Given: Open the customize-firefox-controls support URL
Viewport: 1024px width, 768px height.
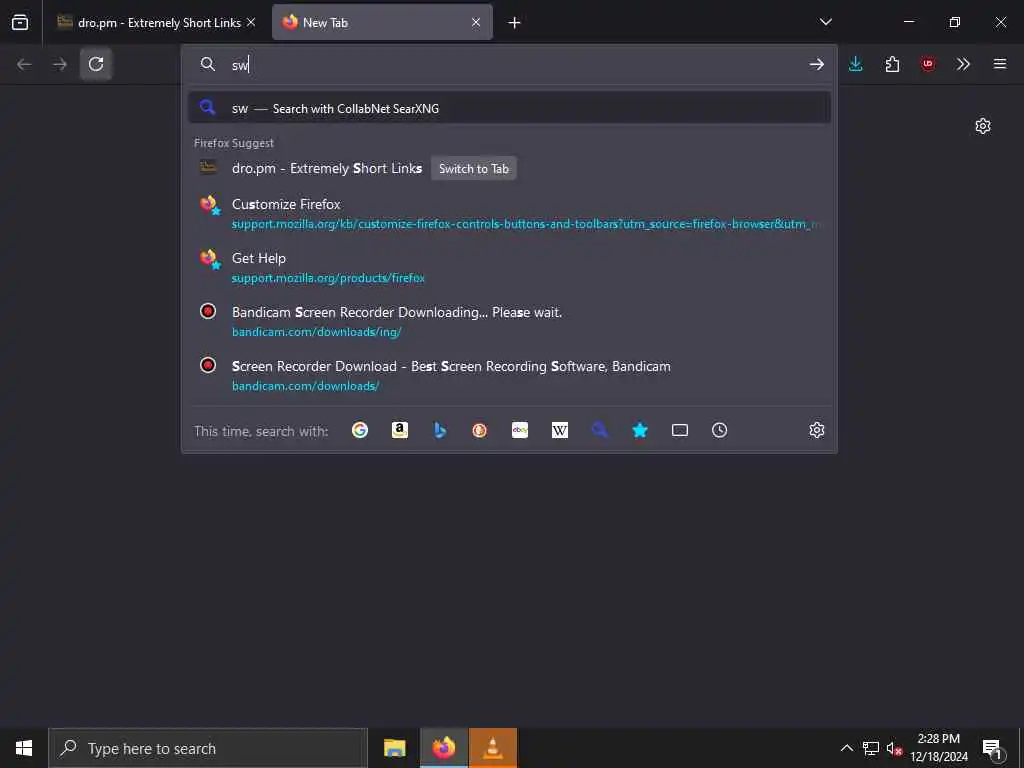Looking at the screenshot, I should coord(525,224).
